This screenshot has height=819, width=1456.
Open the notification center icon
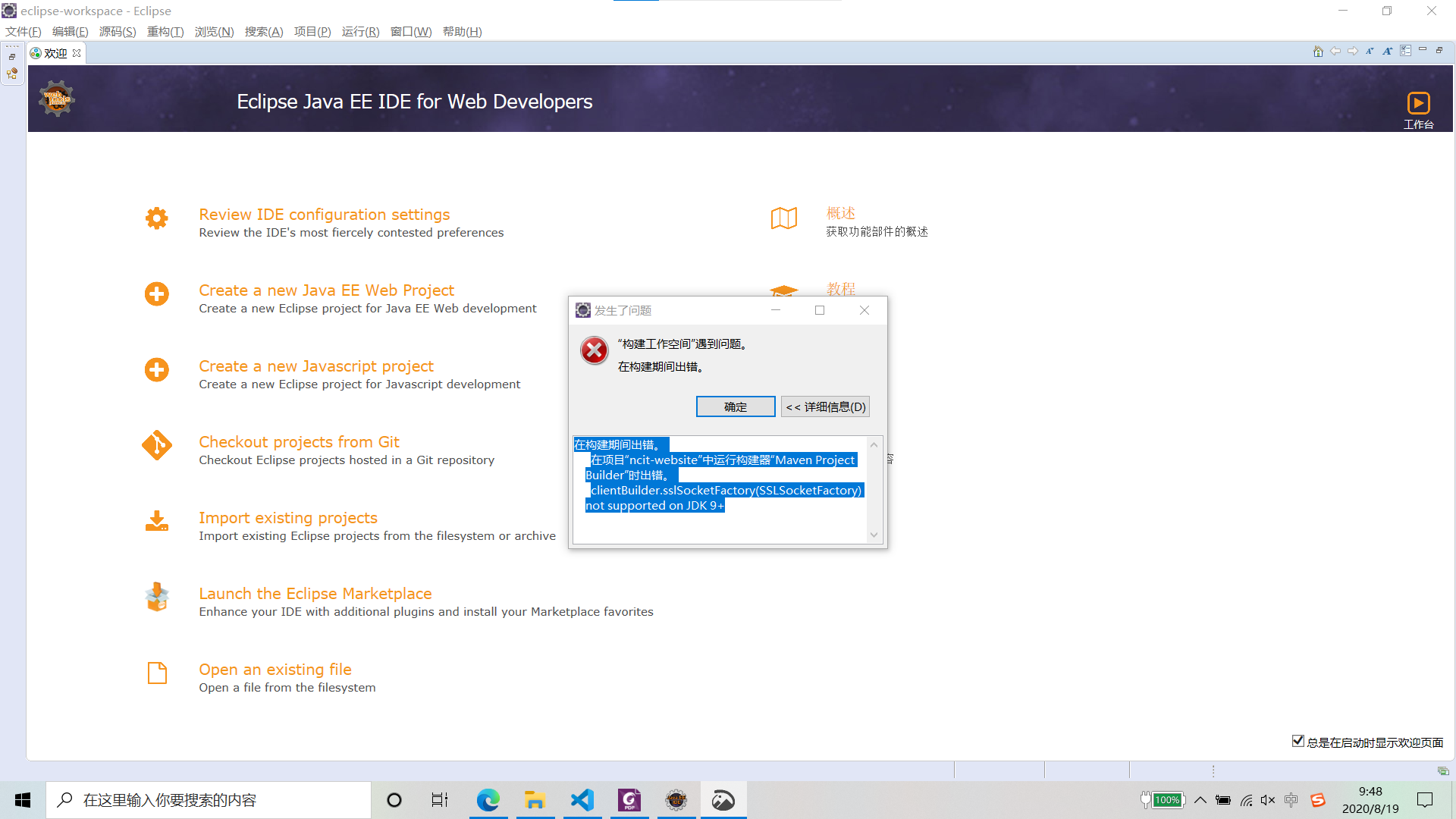1425,800
